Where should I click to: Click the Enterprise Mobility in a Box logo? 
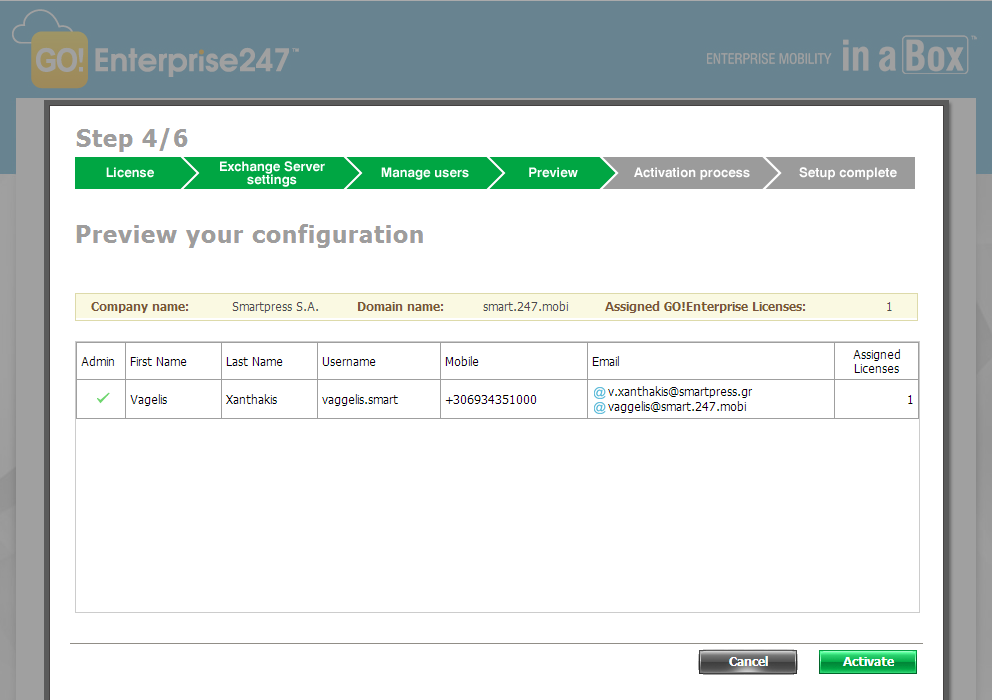click(837, 57)
